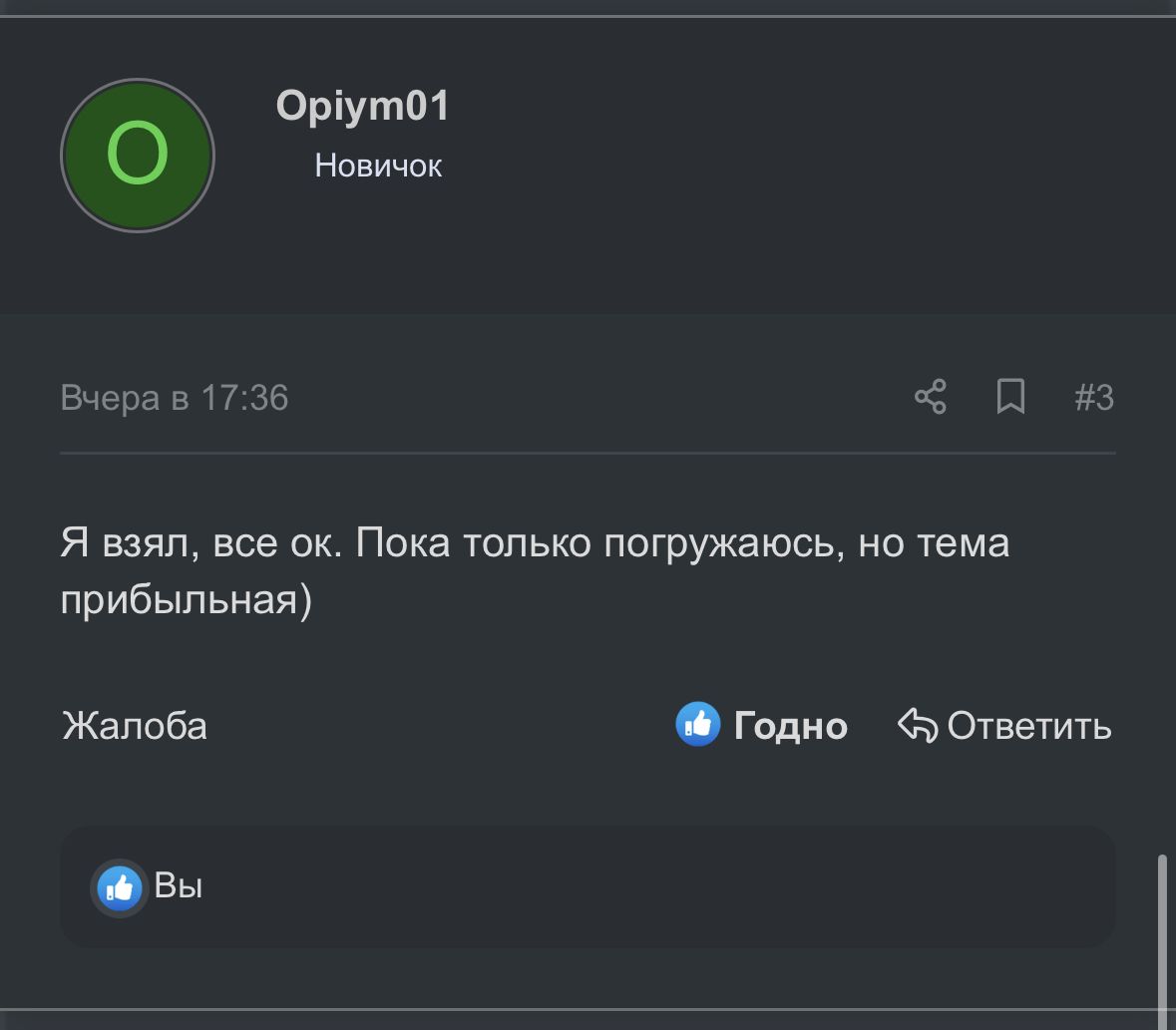The width and height of the screenshot is (1176, 1030).
Task: Click the thumbs-up reaction icon beside Вы
Action: 120,887
